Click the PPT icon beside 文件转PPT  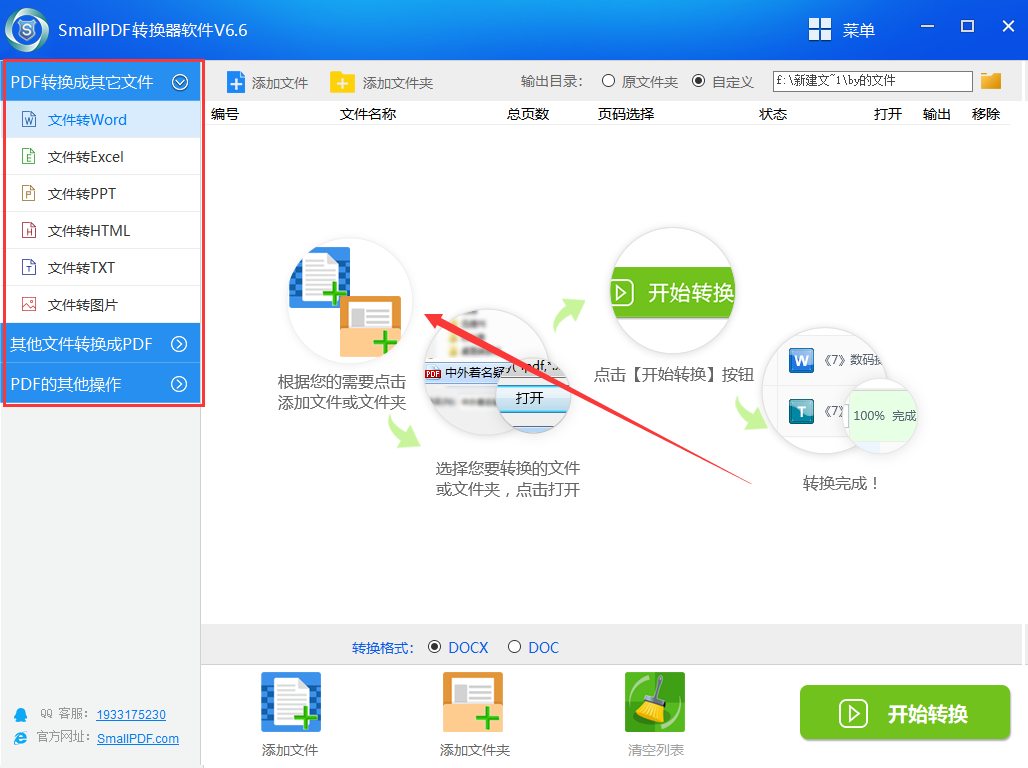point(29,193)
